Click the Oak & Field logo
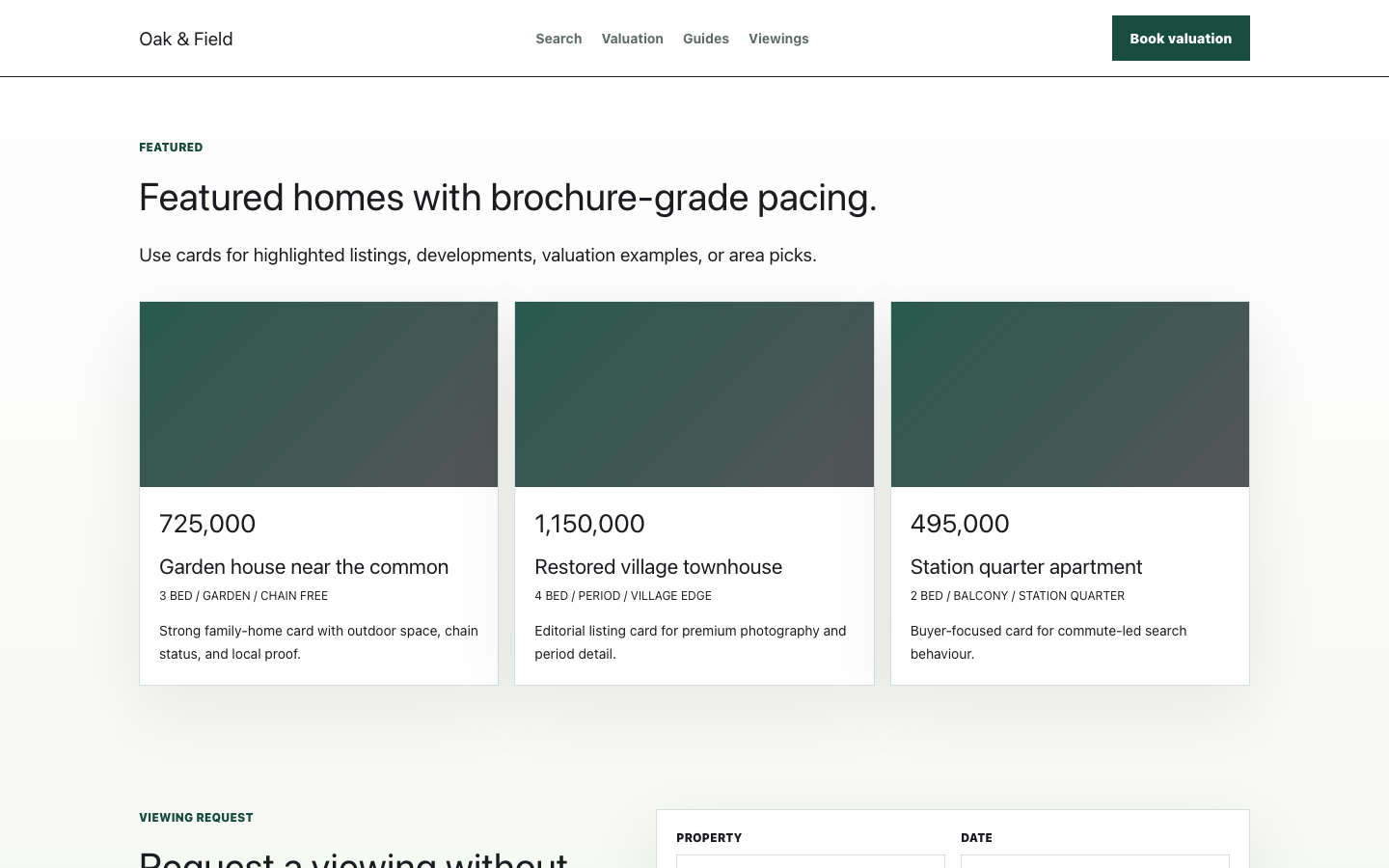This screenshot has width=1389, height=868. [x=186, y=39]
